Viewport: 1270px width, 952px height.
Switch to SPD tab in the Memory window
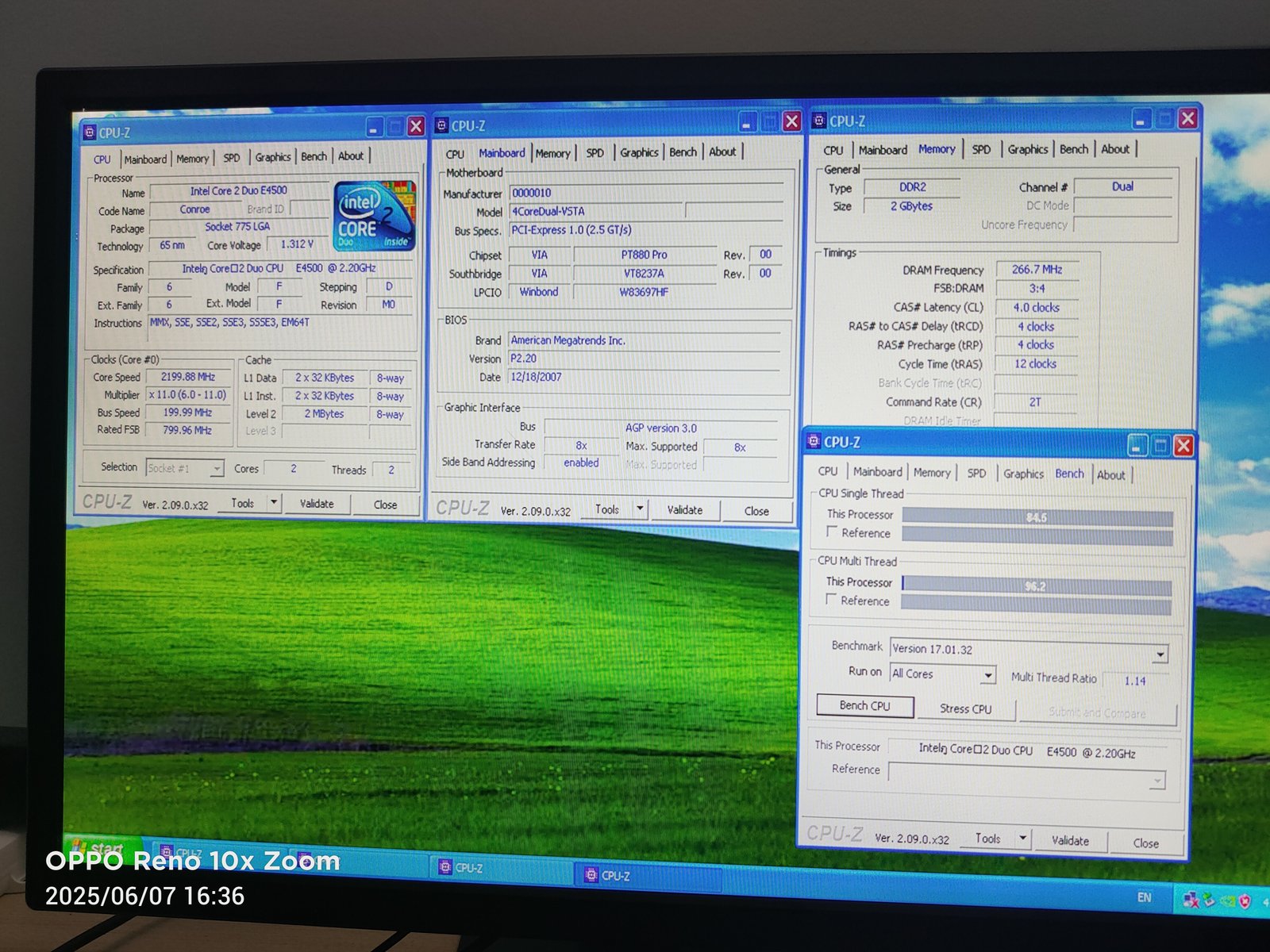(x=981, y=149)
